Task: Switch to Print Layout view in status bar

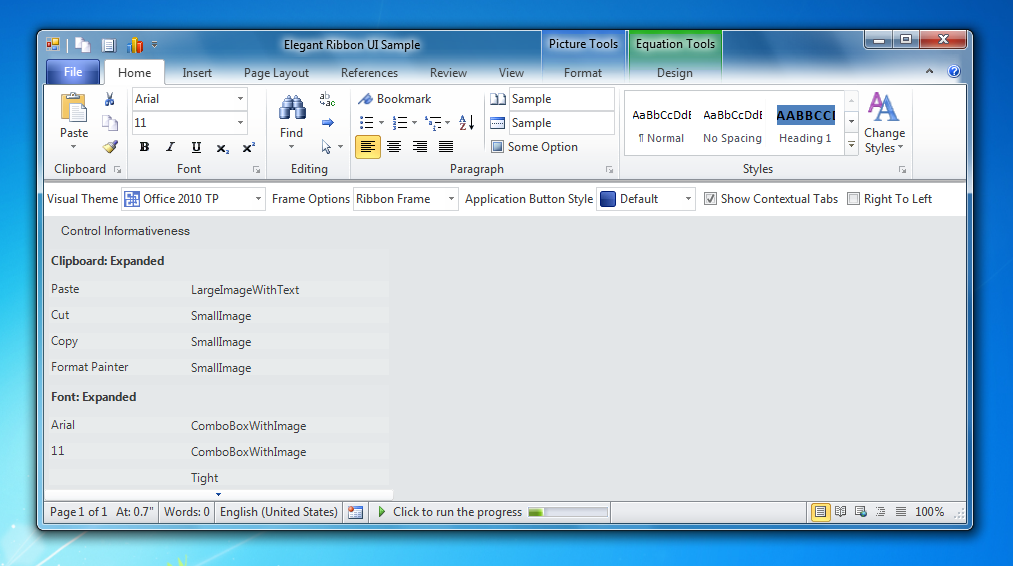Action: pos(820,512)
